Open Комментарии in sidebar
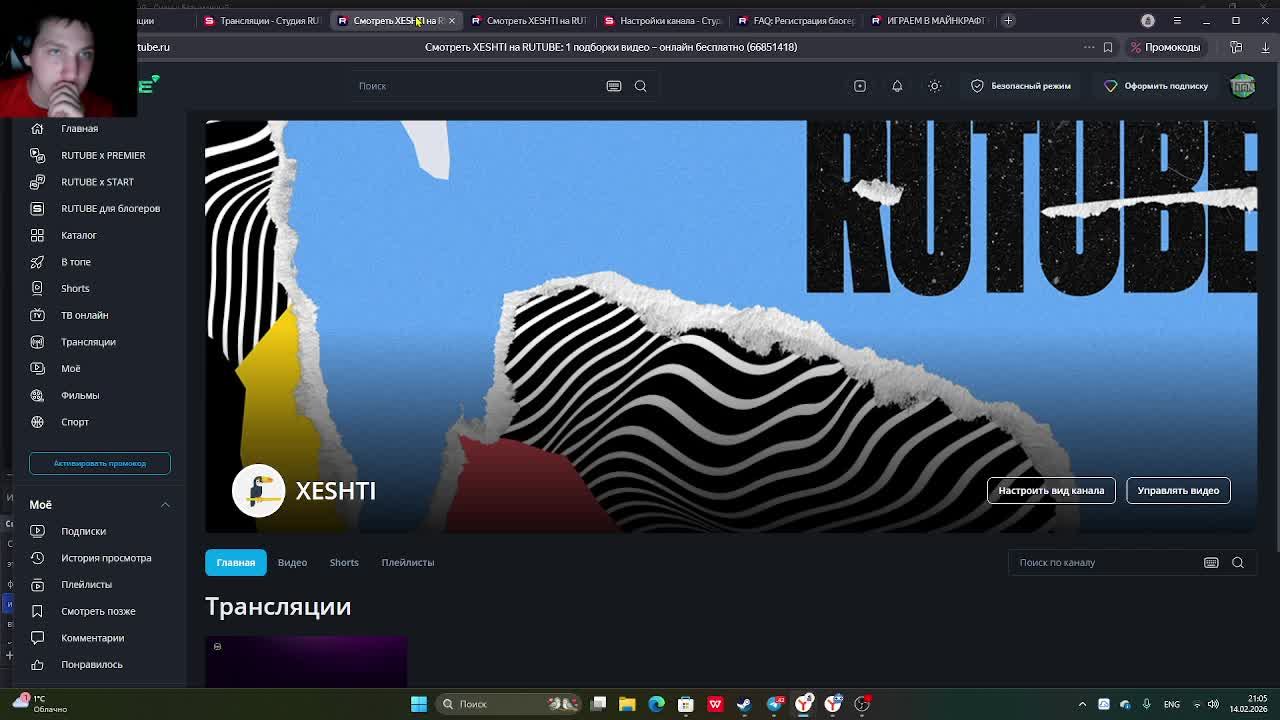Image resolution: width=1280 pixels, height=720 pixels. [x=92, y=638]
